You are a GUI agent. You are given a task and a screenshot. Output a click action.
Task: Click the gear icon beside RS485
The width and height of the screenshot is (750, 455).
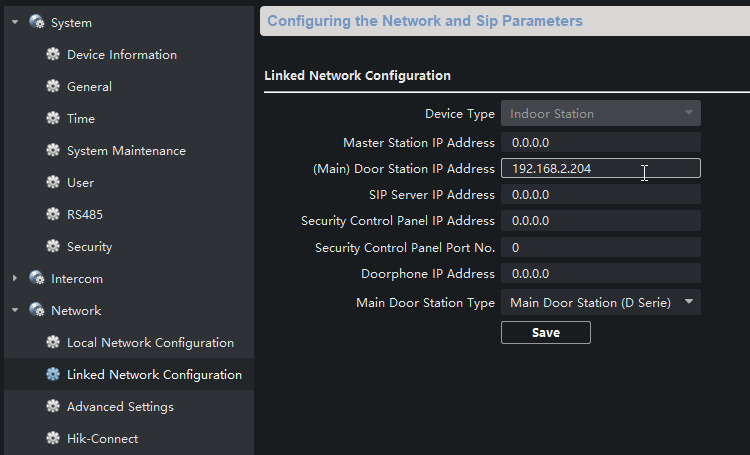[53, 215]
